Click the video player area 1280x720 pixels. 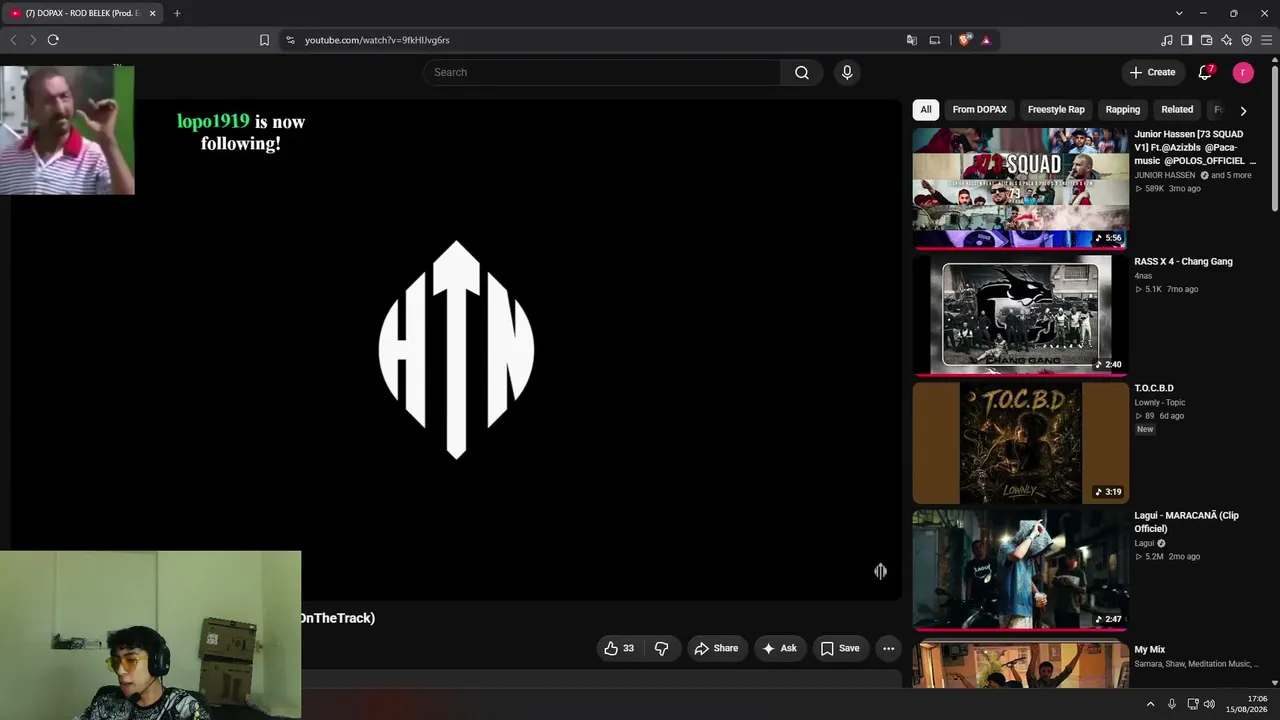[456, 350]
